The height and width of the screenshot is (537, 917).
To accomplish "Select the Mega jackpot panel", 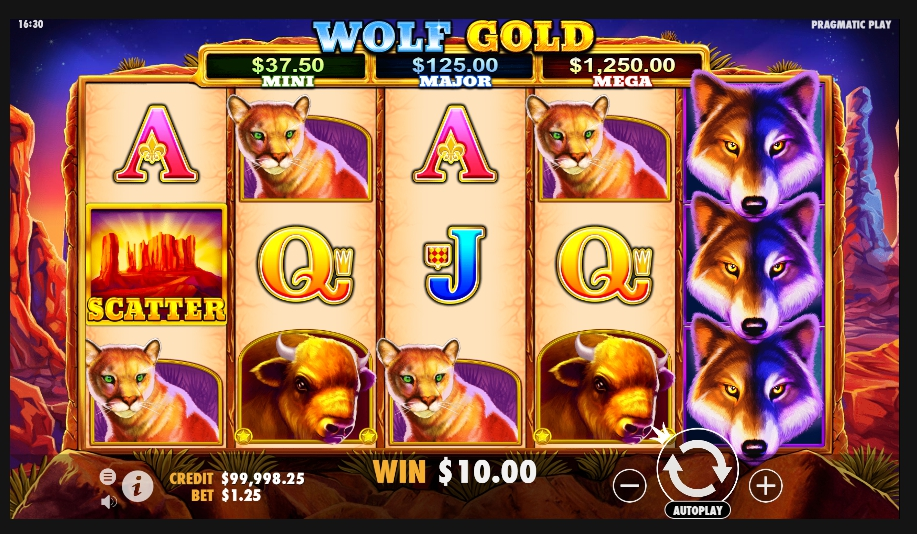I will [622, 70].
